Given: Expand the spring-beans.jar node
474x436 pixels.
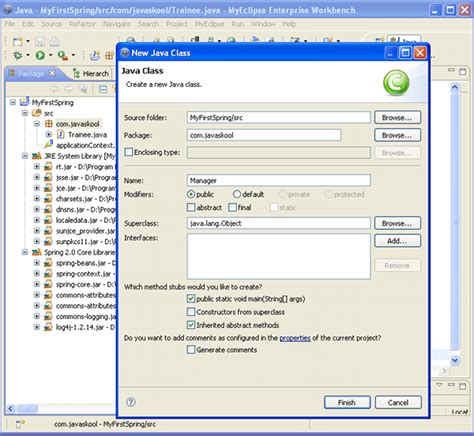Looking at the screenshot, I should 37,263.
